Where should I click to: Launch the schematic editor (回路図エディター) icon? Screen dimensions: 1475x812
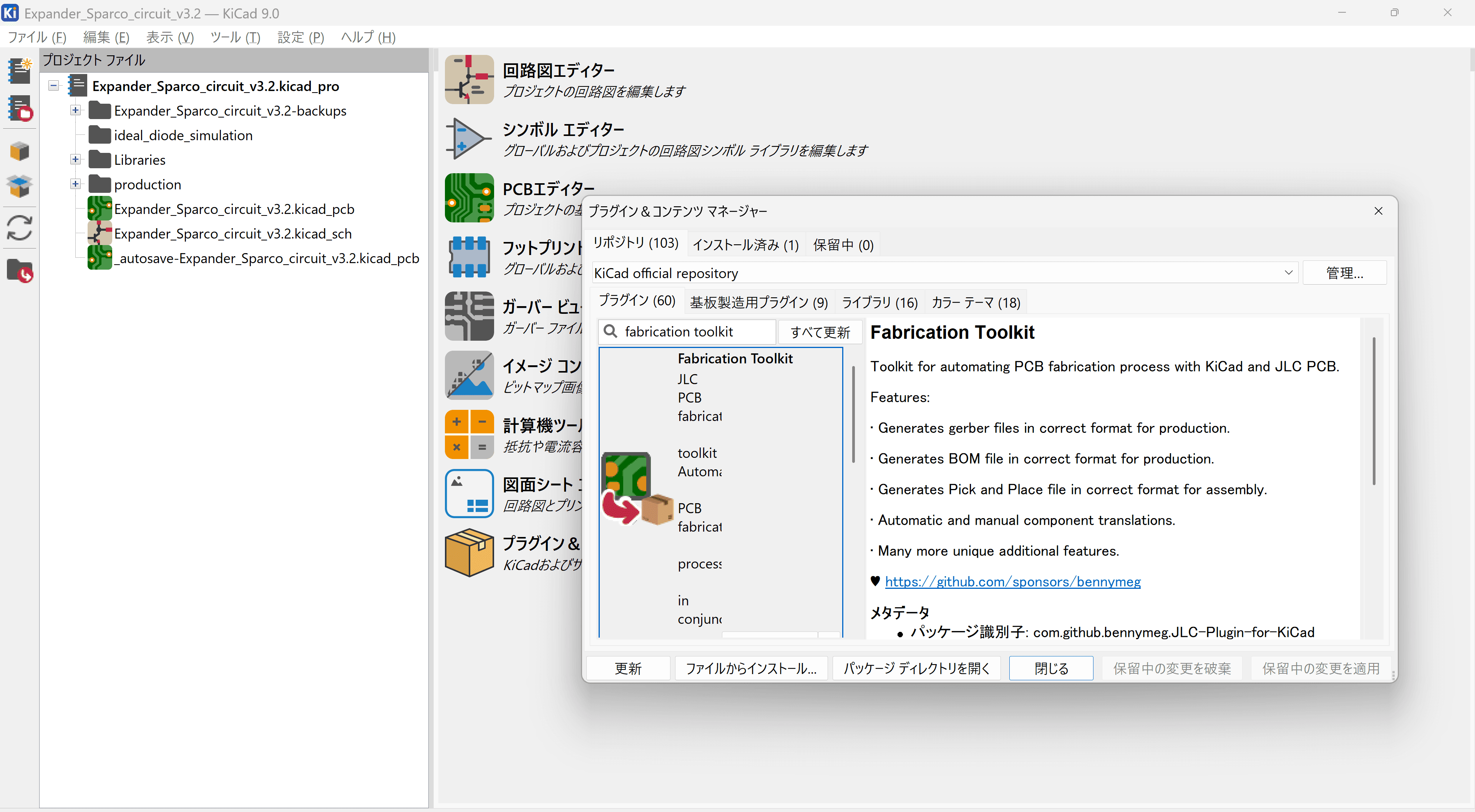469,80
